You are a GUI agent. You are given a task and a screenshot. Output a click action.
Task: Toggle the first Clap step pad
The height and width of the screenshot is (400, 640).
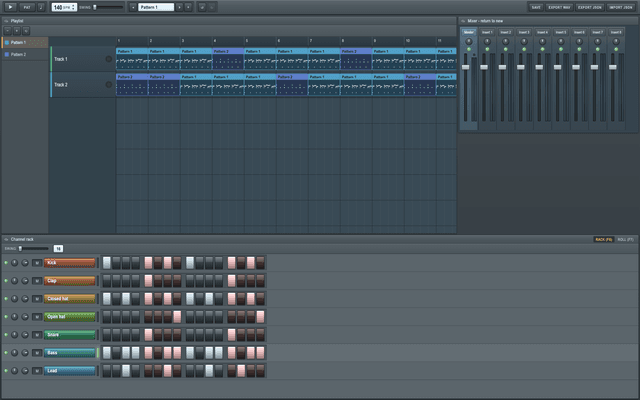[107, 281]
